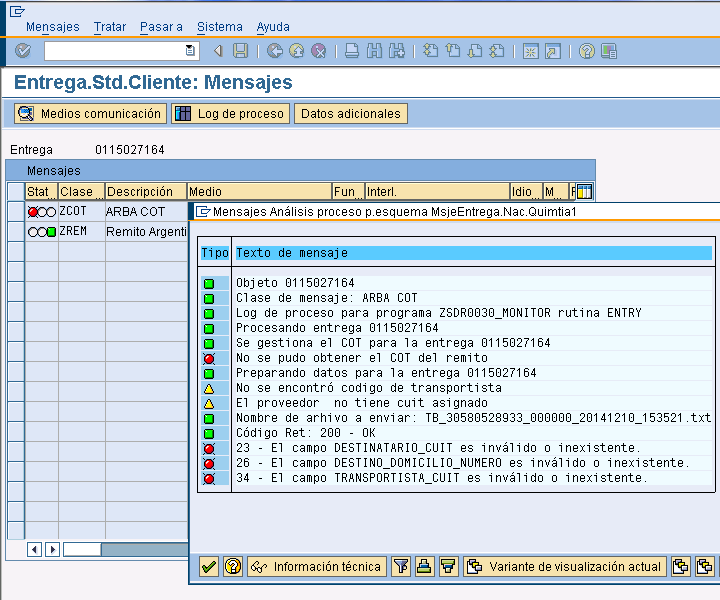This screenshot has height=600, width=720.
Task: Click the print icon in dialog footer
Action: tap(424, 566)
